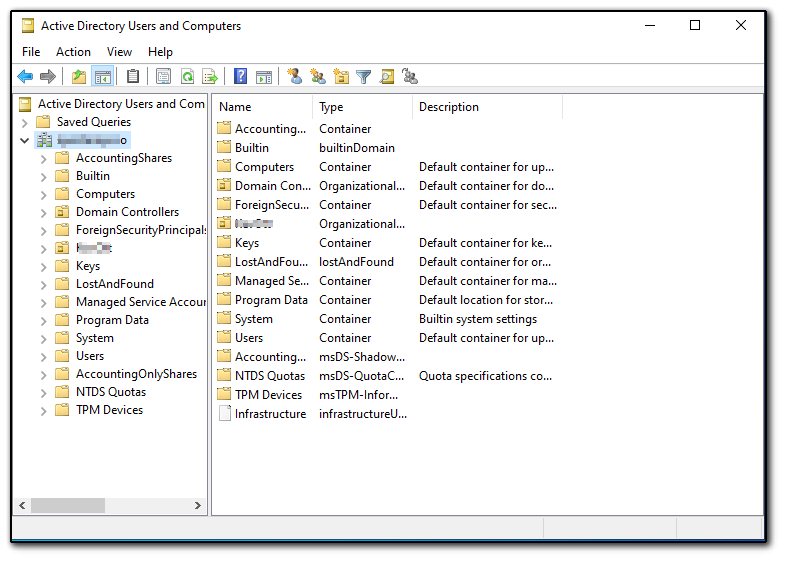The height and width of the screenshot is (561, 785).
Task: Select TPM Devices row in list
Action: (387, 395)
